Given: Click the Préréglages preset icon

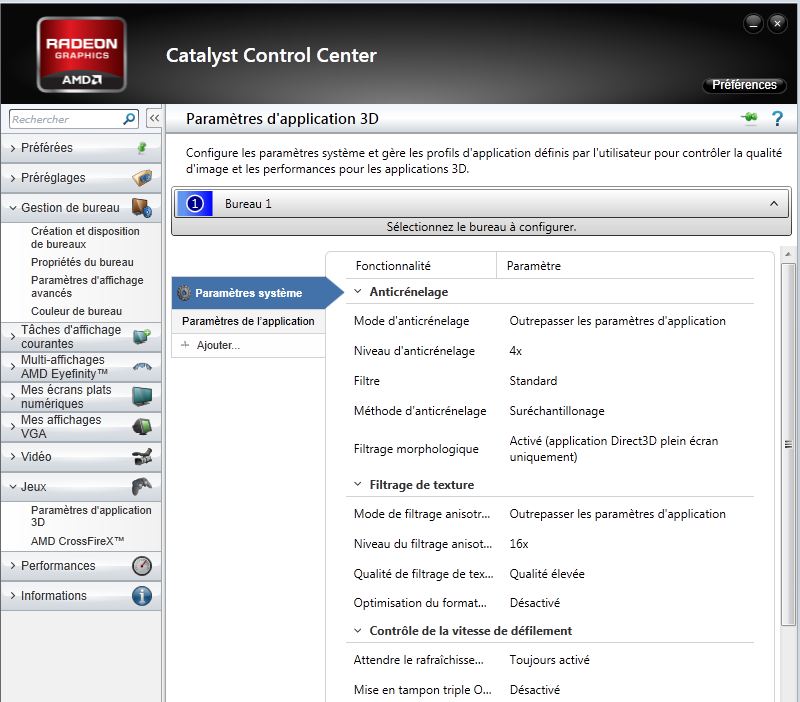Looking at the screenshot, I should pos(142,178).
